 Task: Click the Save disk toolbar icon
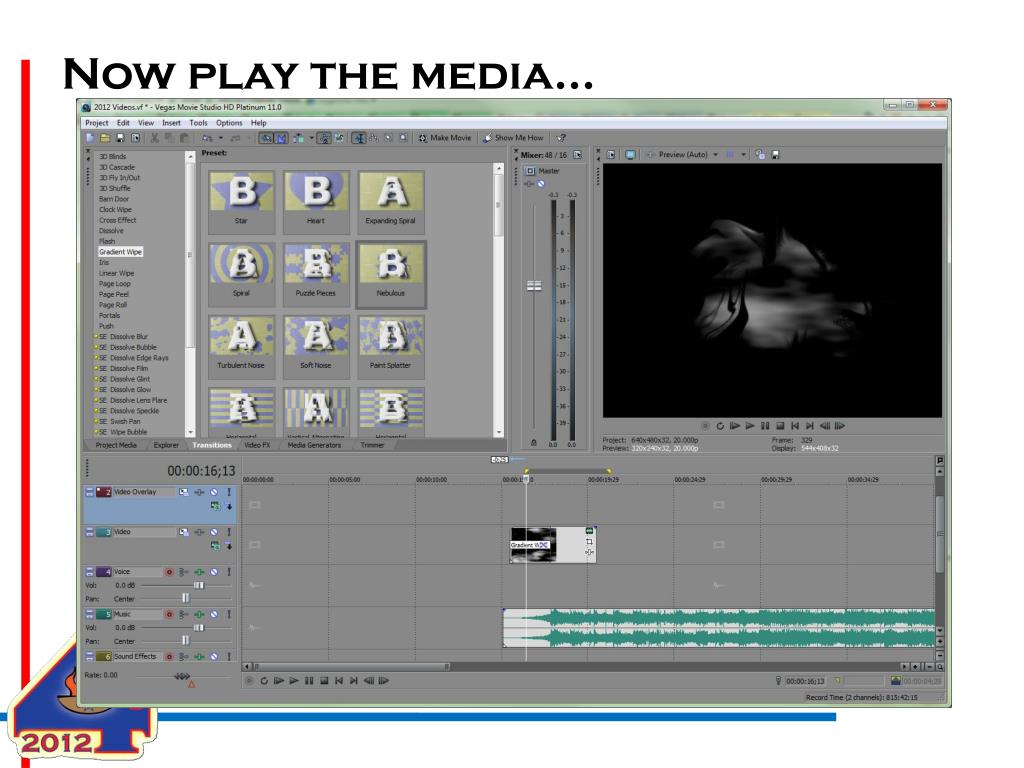click(120, 138)
